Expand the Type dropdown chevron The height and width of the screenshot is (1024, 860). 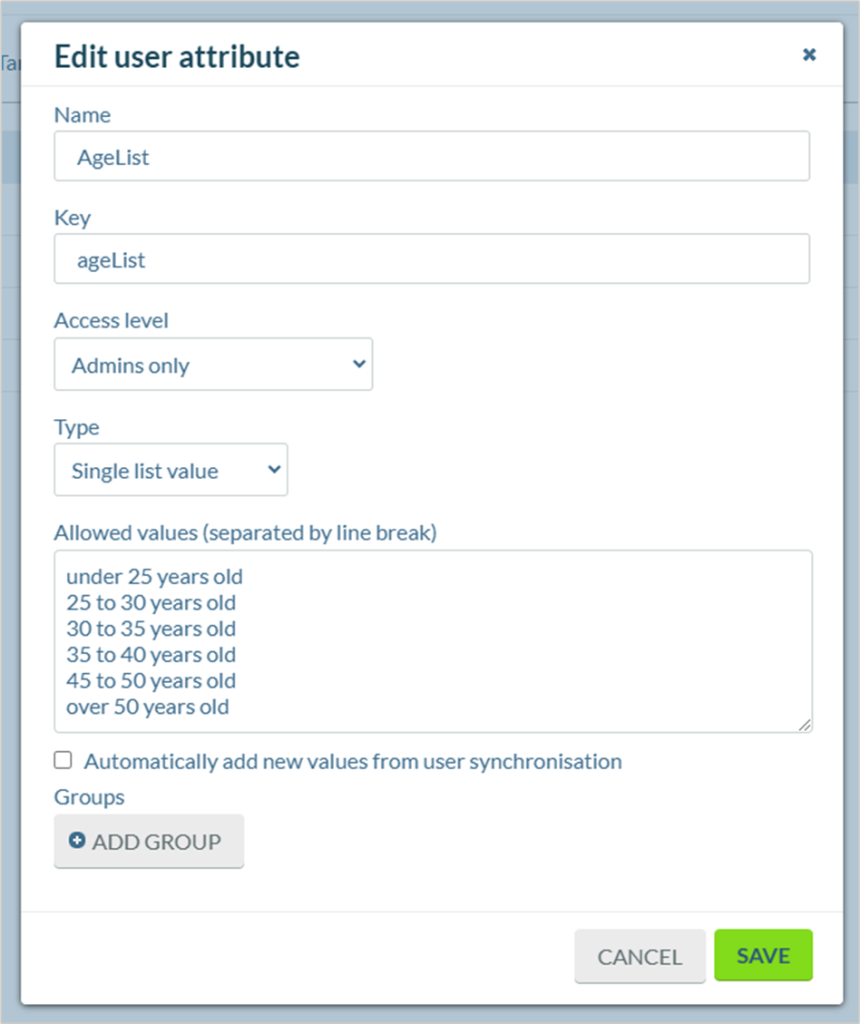pos(274,469)
